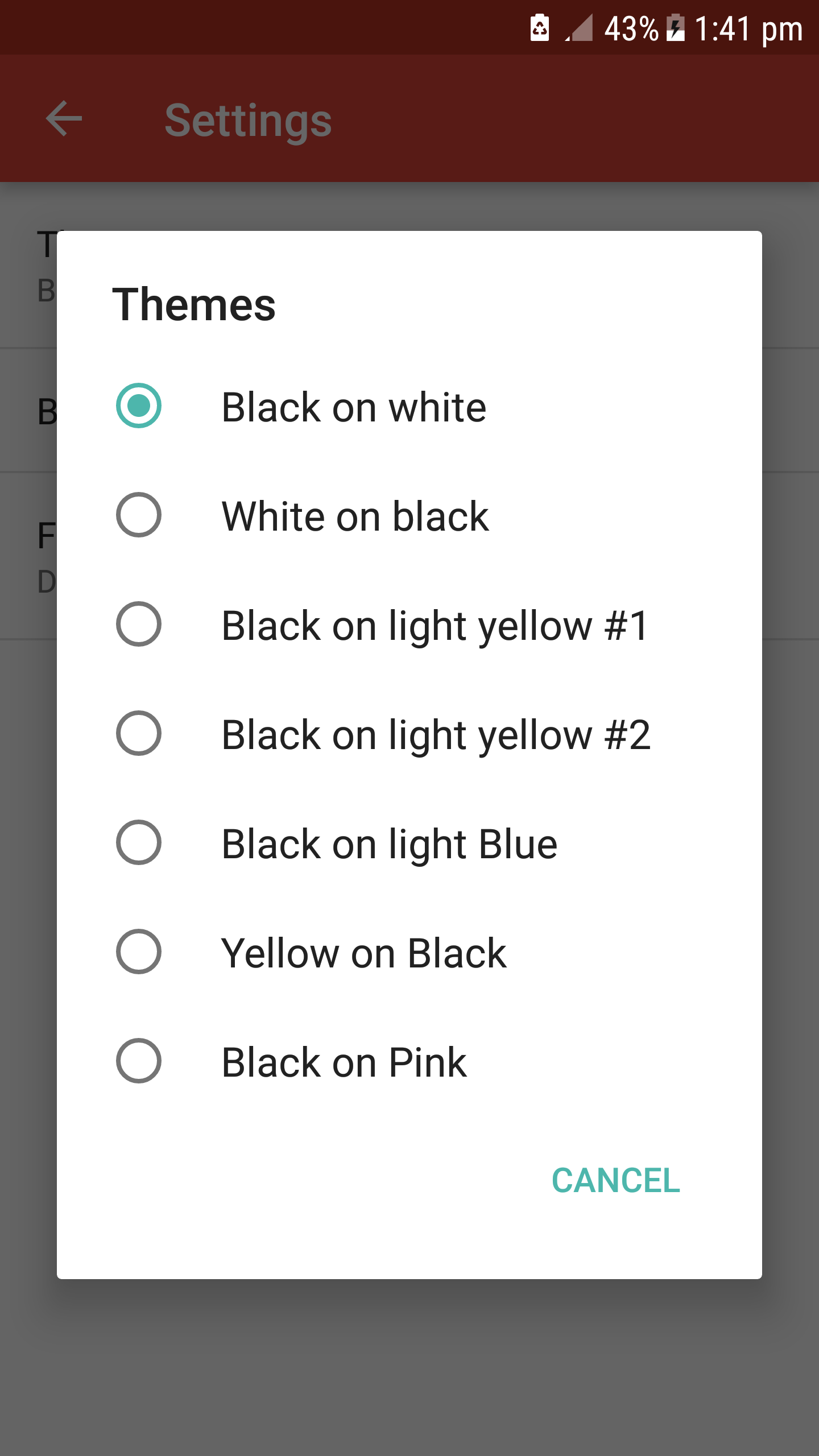Select the Black on light Blue radio button

[139, 843]
